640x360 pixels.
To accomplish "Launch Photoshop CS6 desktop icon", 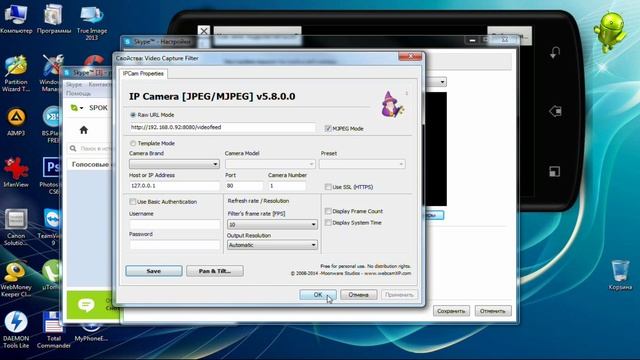I will (x=51, y=176).
